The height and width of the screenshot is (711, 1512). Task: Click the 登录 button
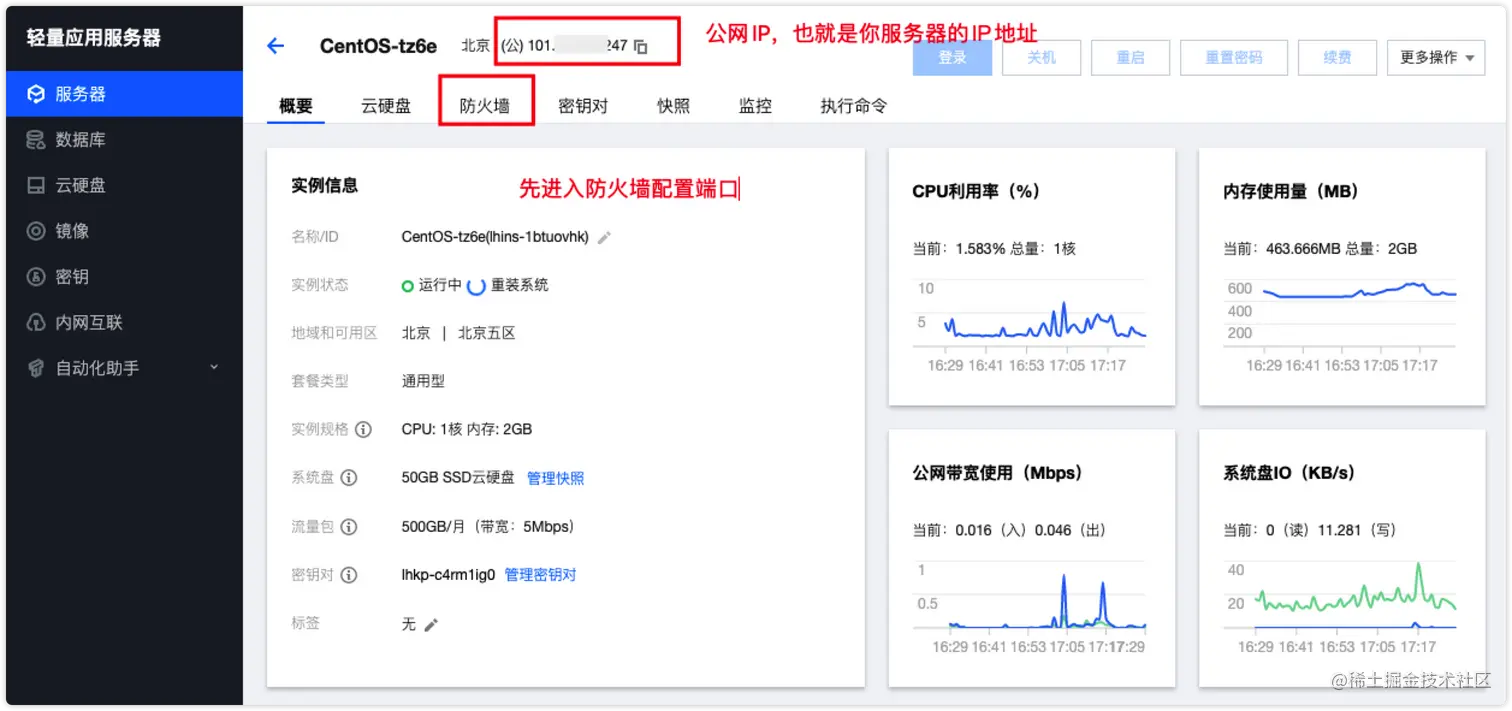(952, 58)
